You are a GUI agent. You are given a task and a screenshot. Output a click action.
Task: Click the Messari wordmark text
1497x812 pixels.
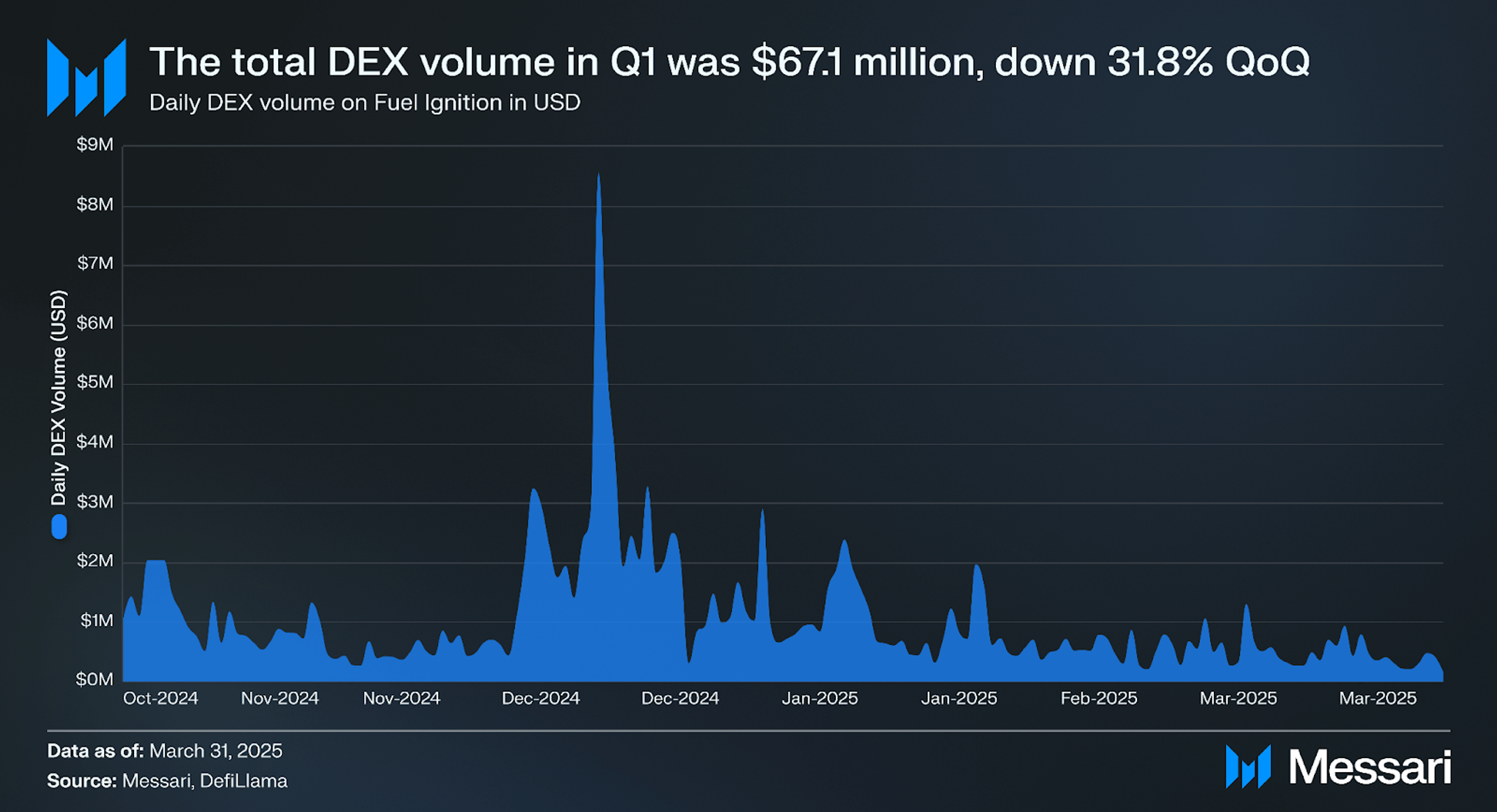point(1370,767)
